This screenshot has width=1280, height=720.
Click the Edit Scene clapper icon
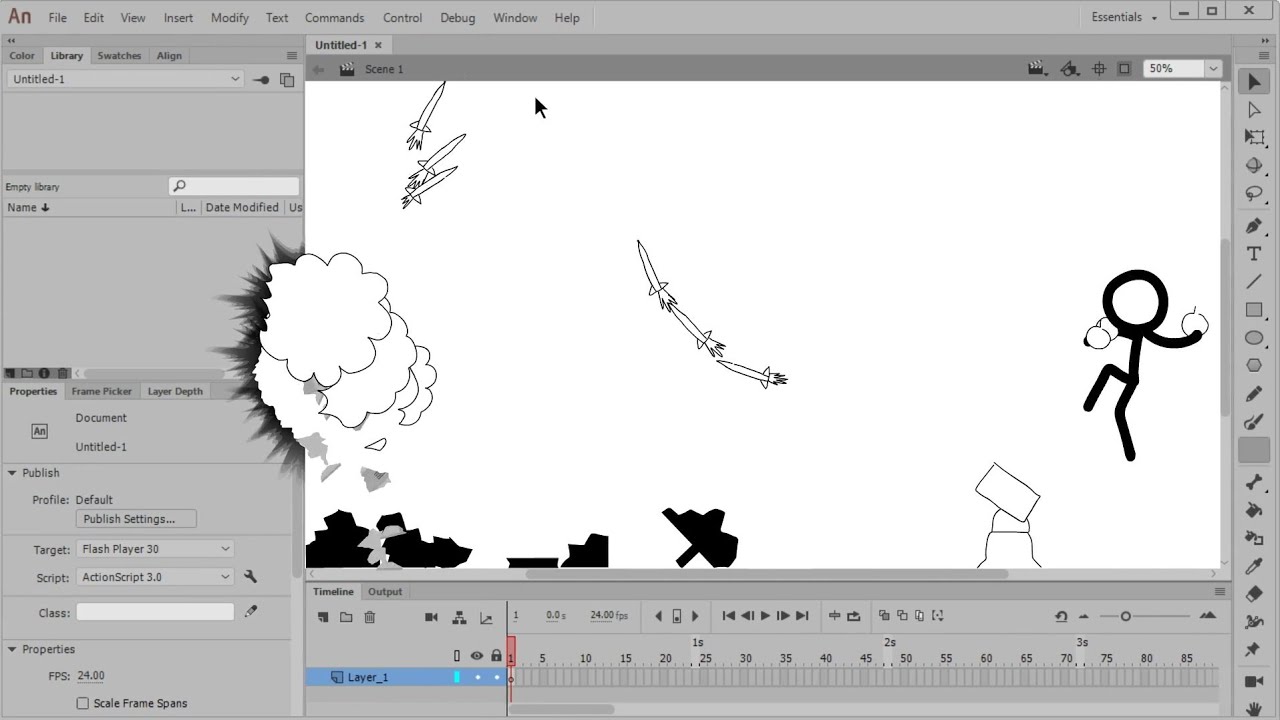[1037, 68]
